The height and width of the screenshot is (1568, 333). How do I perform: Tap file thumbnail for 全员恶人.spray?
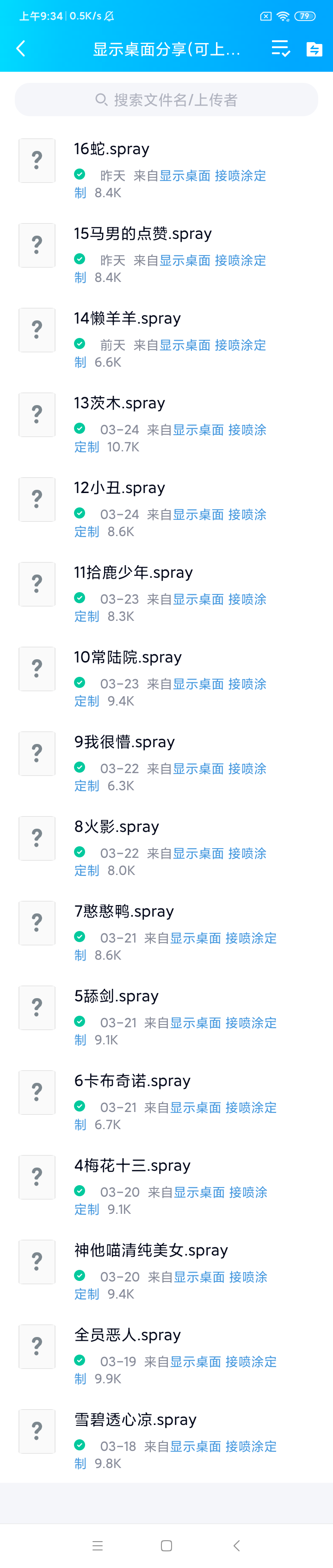(x=37, y=1346)
